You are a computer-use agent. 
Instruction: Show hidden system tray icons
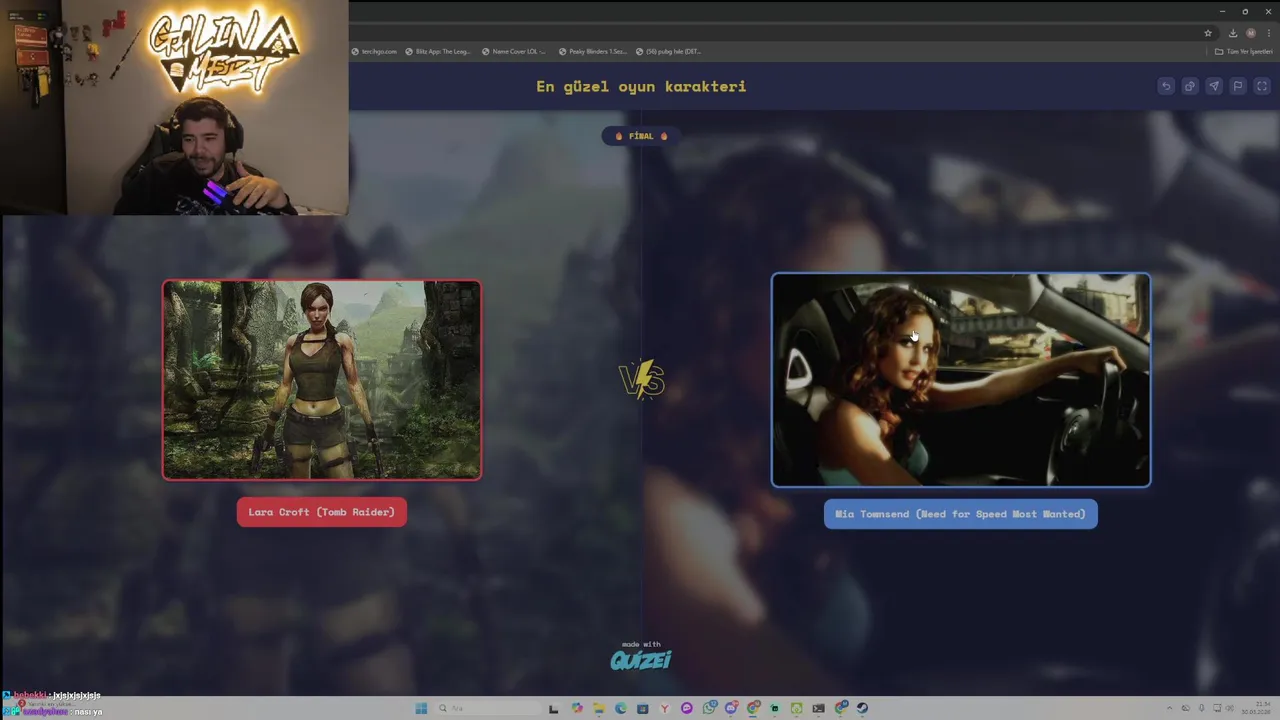click(x=1170, y=708)
